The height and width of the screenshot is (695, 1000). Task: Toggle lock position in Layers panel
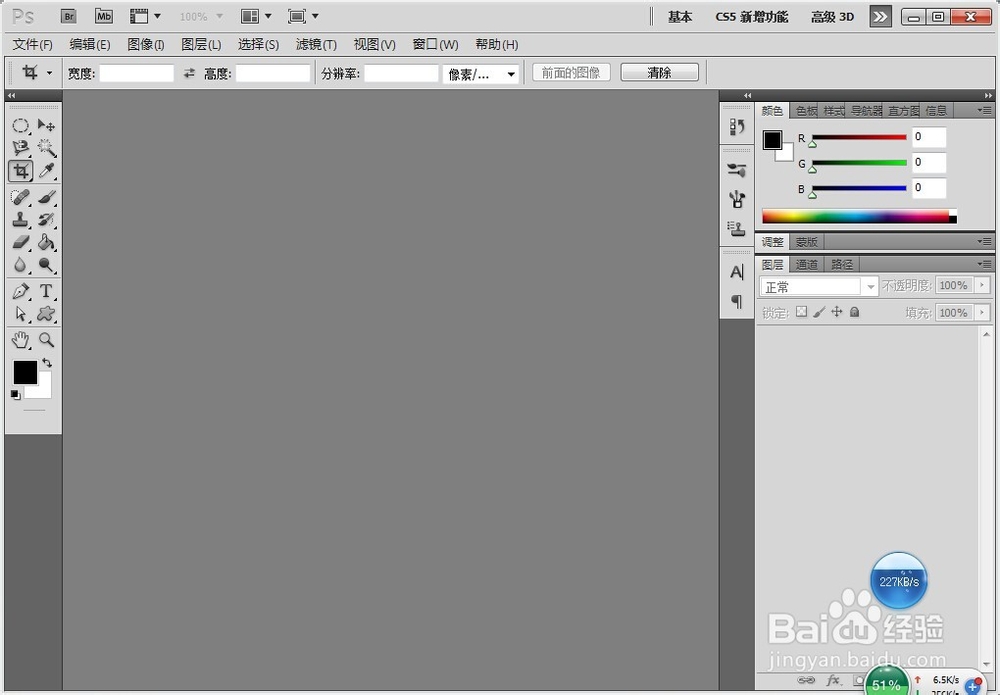point(837,312)
